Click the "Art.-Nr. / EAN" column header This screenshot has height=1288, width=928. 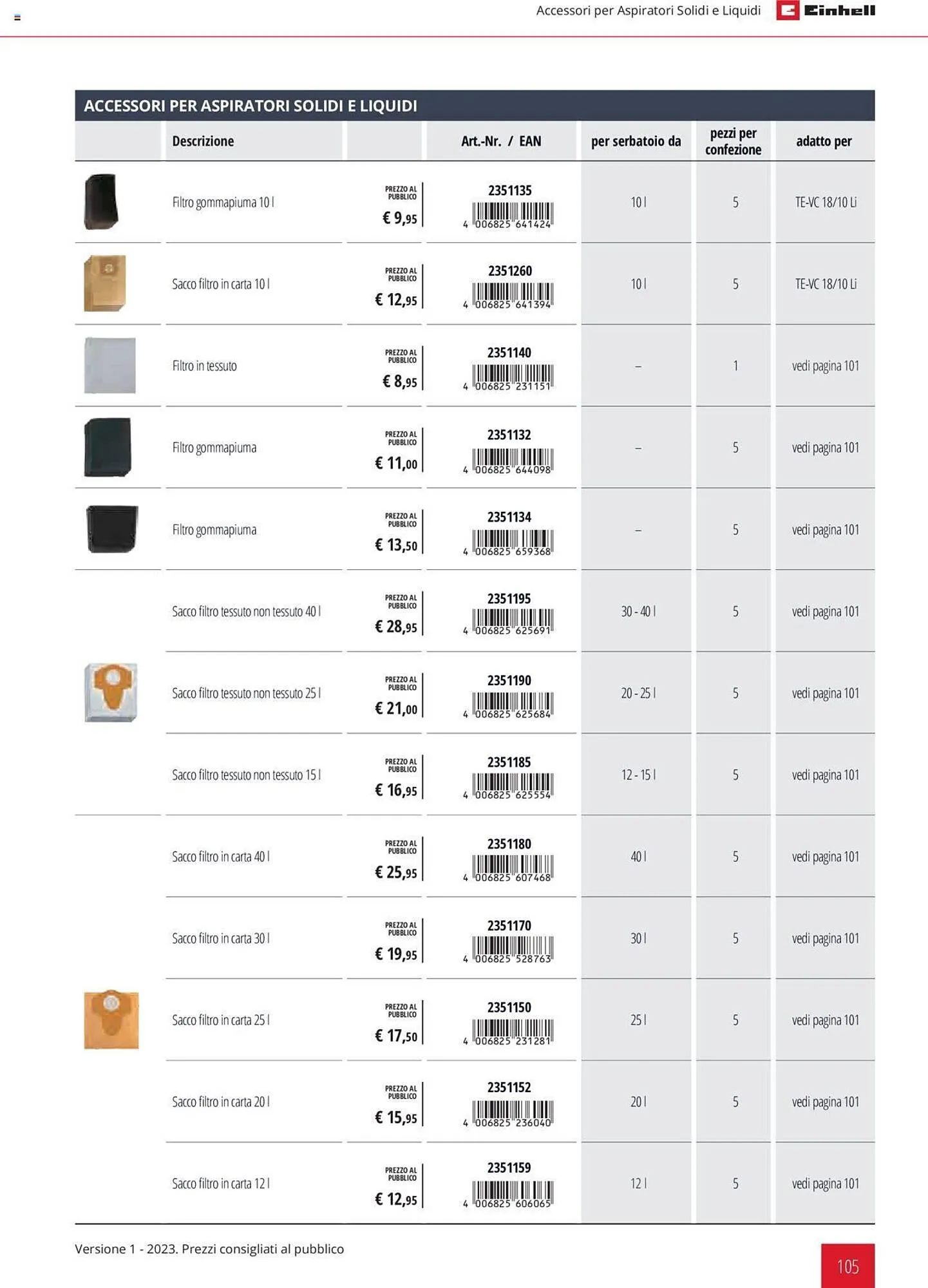coord(501,141)
